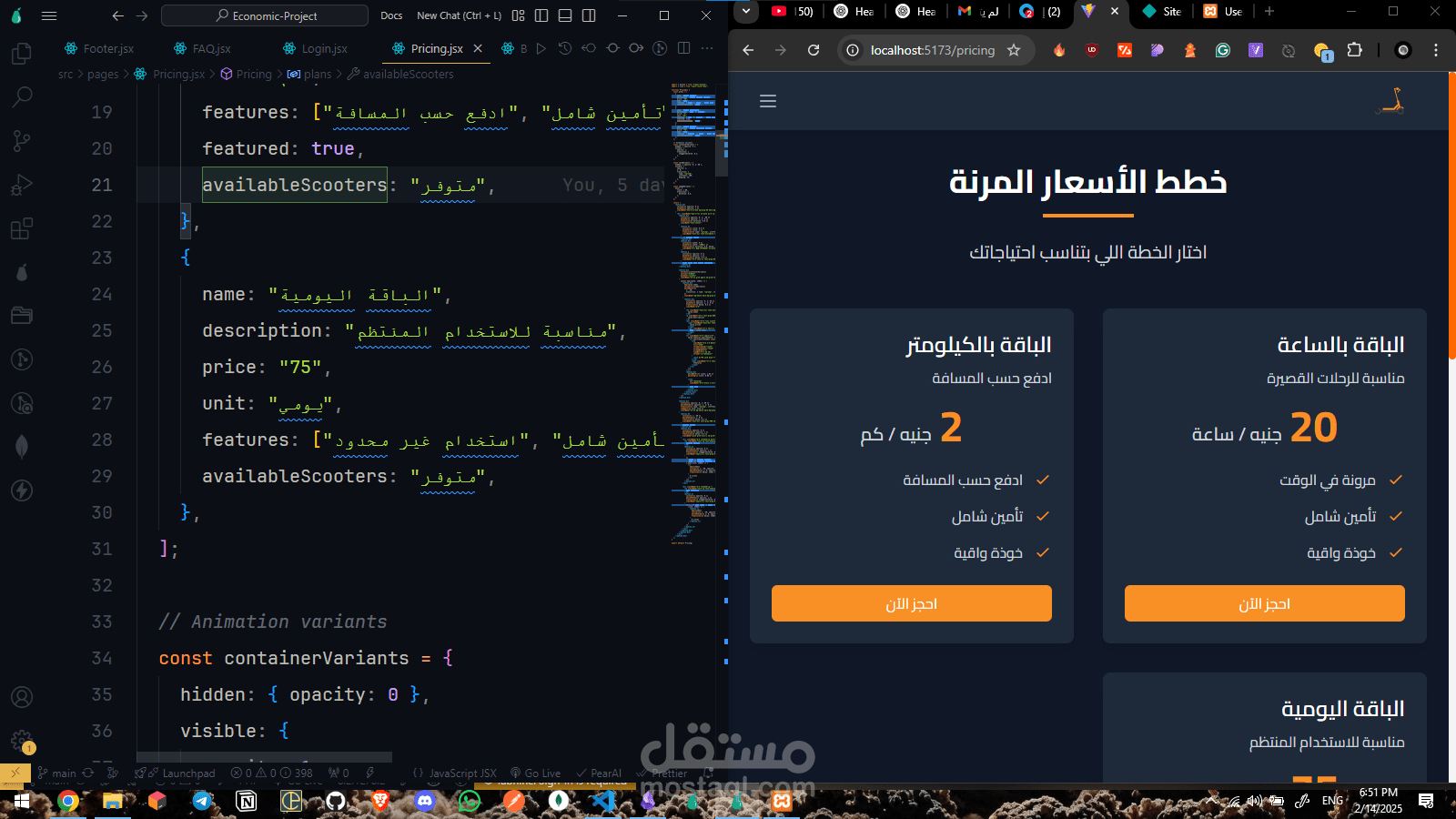
Task: Click the main branch indicator in the status bar
Action: (x=56, y=773)
